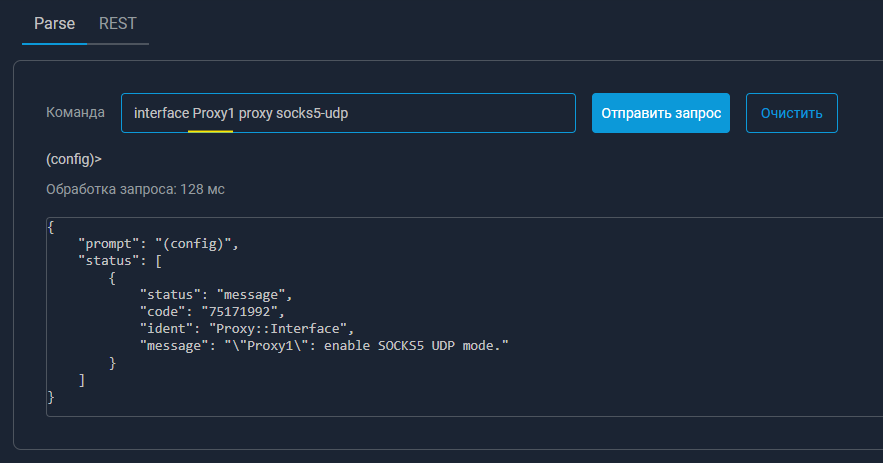
Task: Click the closing square bracket in the JSON output
Action: pos(82,380)
